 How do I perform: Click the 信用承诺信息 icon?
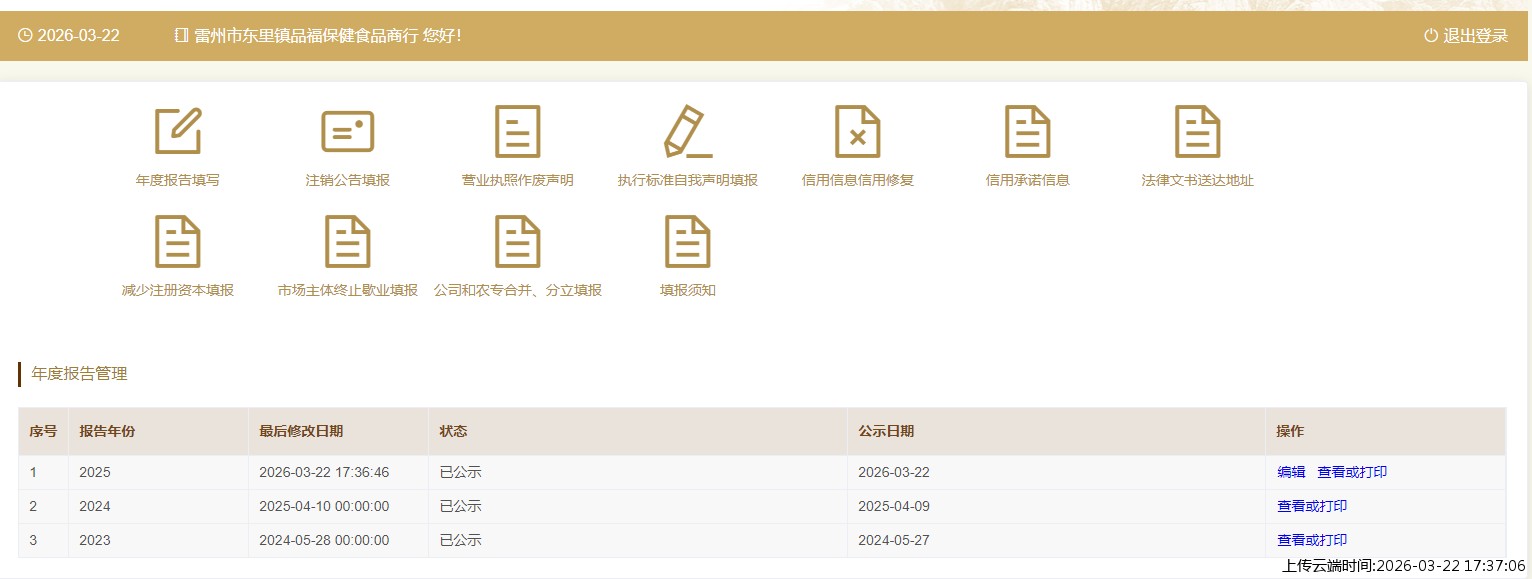click(1027, 131)
